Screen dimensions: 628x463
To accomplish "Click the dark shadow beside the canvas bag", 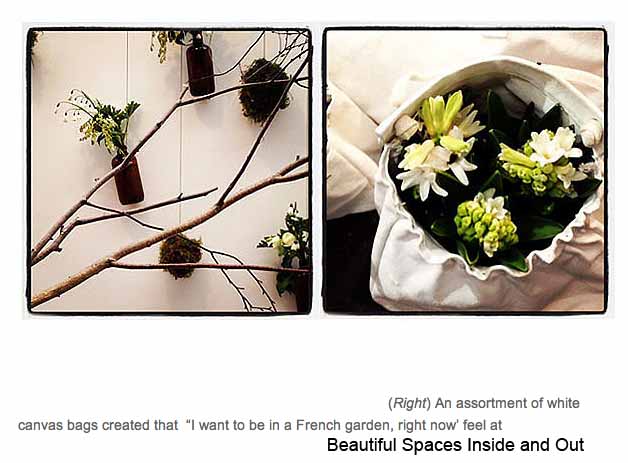I will click(x=348, y=260).
